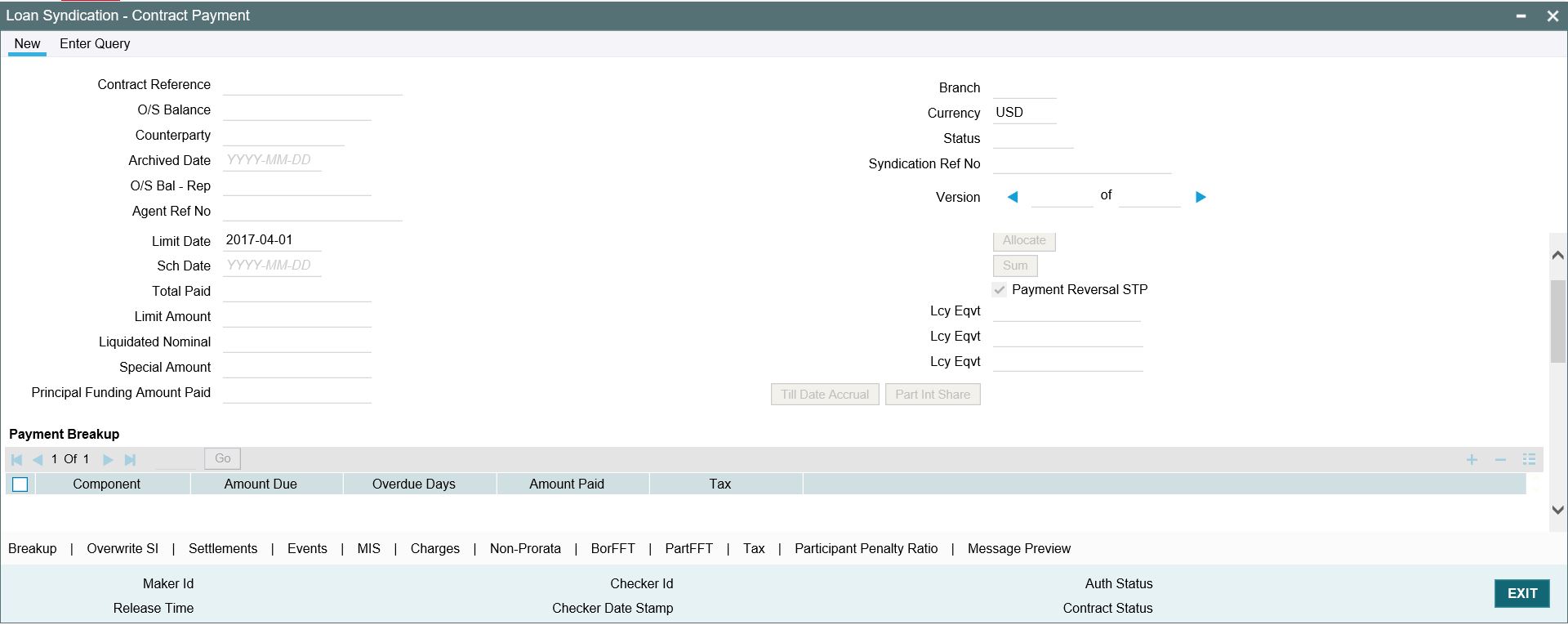
Task: Delete row from Payment Breakup grid
Action: tap(1500, 460)
